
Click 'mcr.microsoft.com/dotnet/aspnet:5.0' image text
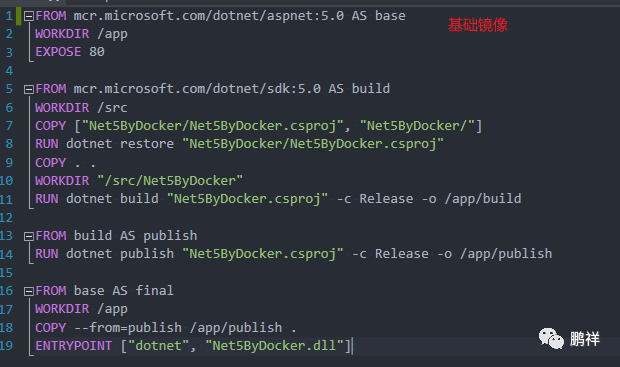tap(208, 16)
